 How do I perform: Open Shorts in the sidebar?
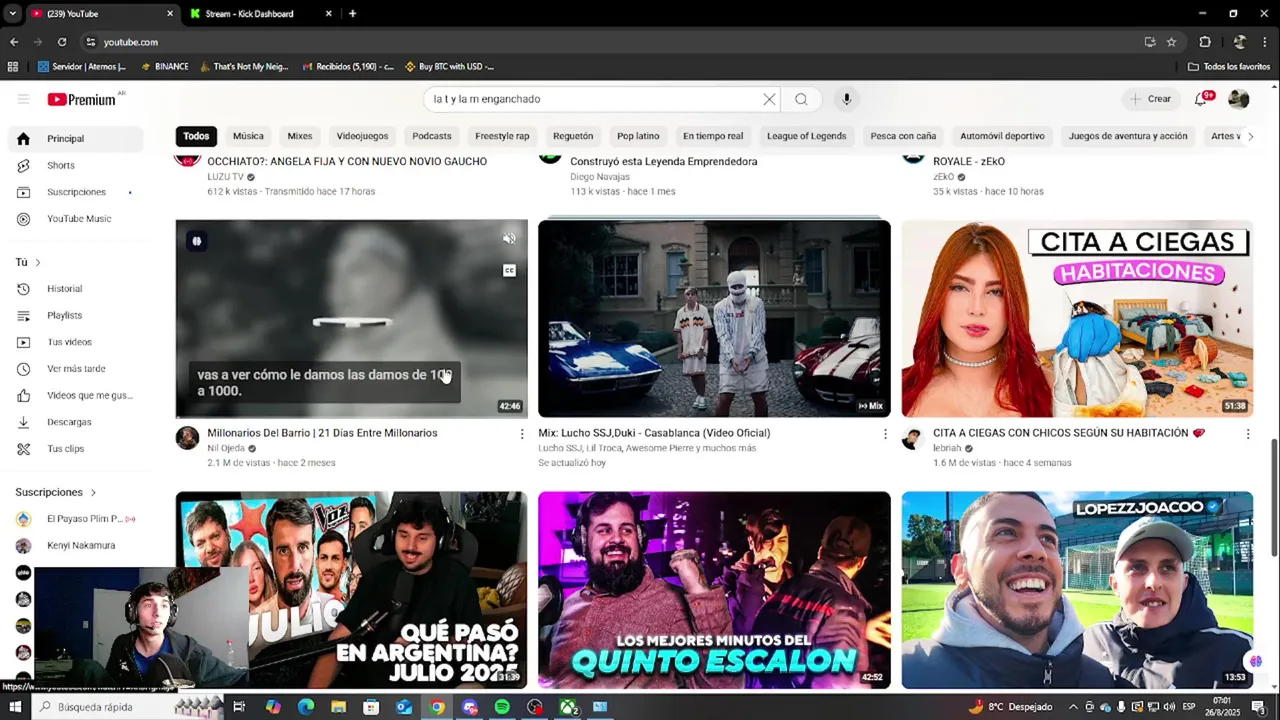pos(76,165)
